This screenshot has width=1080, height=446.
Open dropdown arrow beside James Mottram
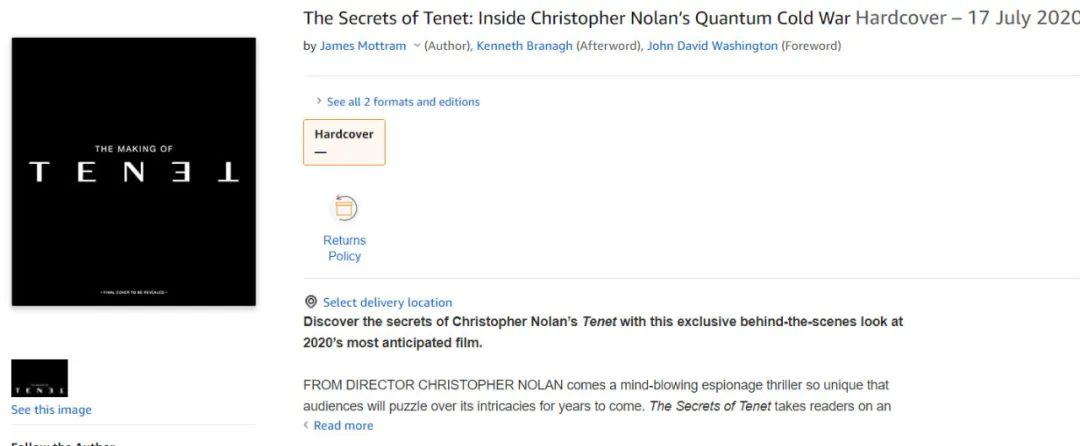[416, 46]
